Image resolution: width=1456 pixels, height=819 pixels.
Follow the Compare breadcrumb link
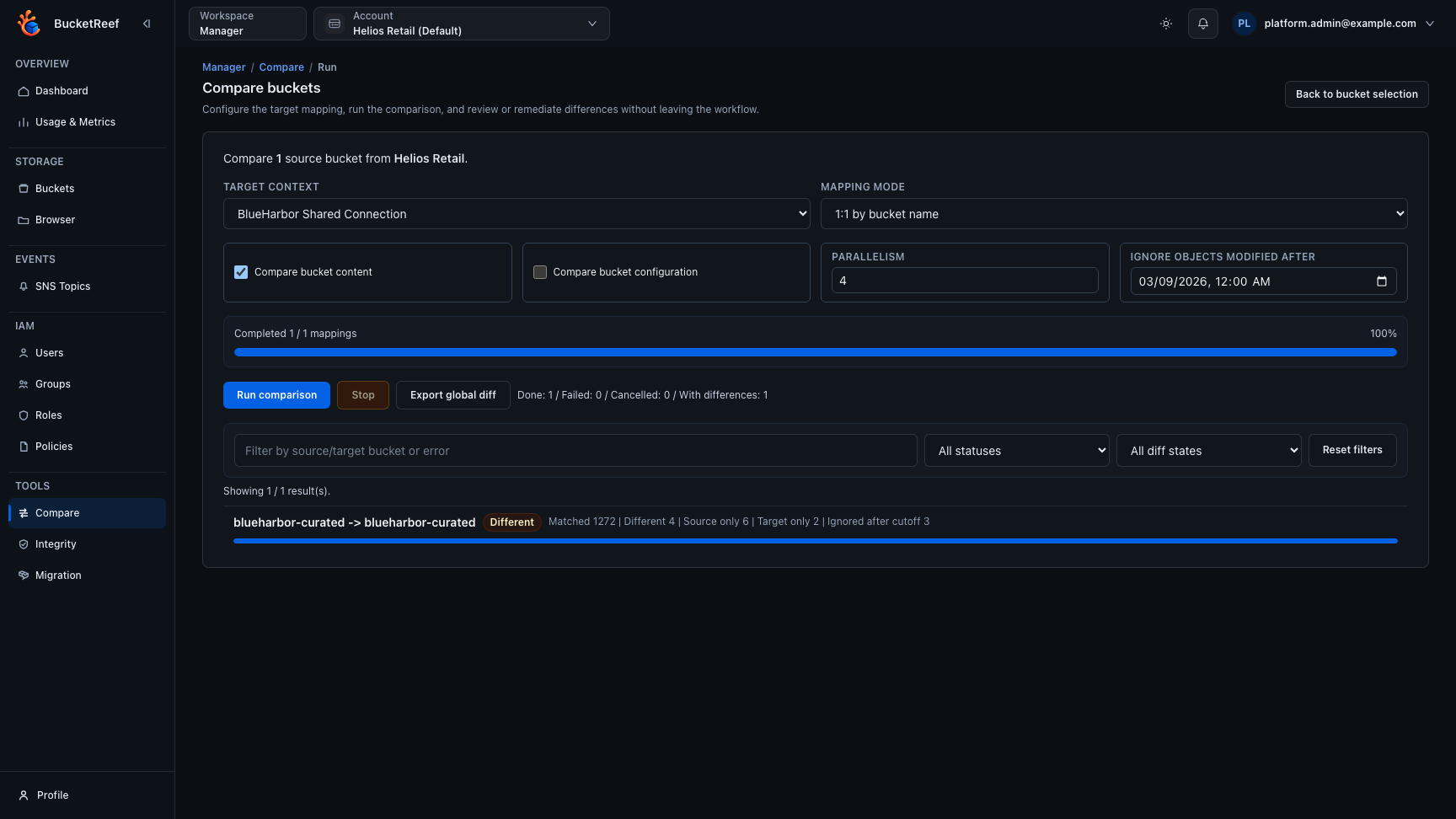click(281, 67)
